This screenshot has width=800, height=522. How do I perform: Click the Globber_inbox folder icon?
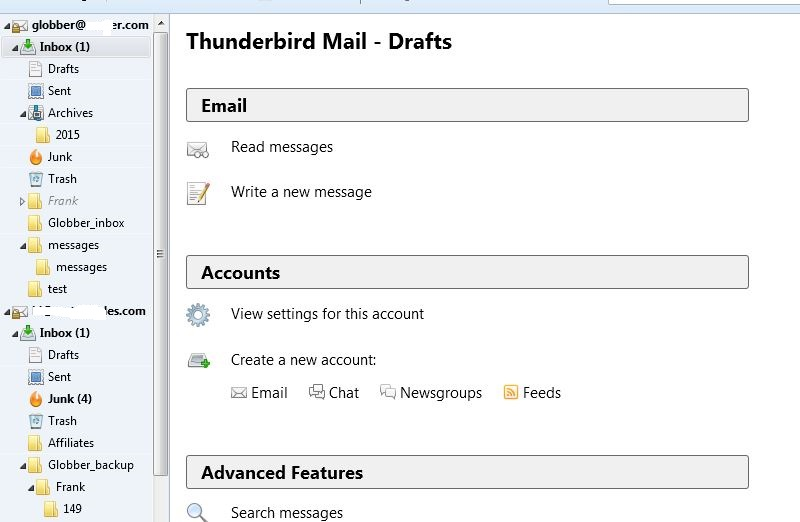(x=35, y=223)
